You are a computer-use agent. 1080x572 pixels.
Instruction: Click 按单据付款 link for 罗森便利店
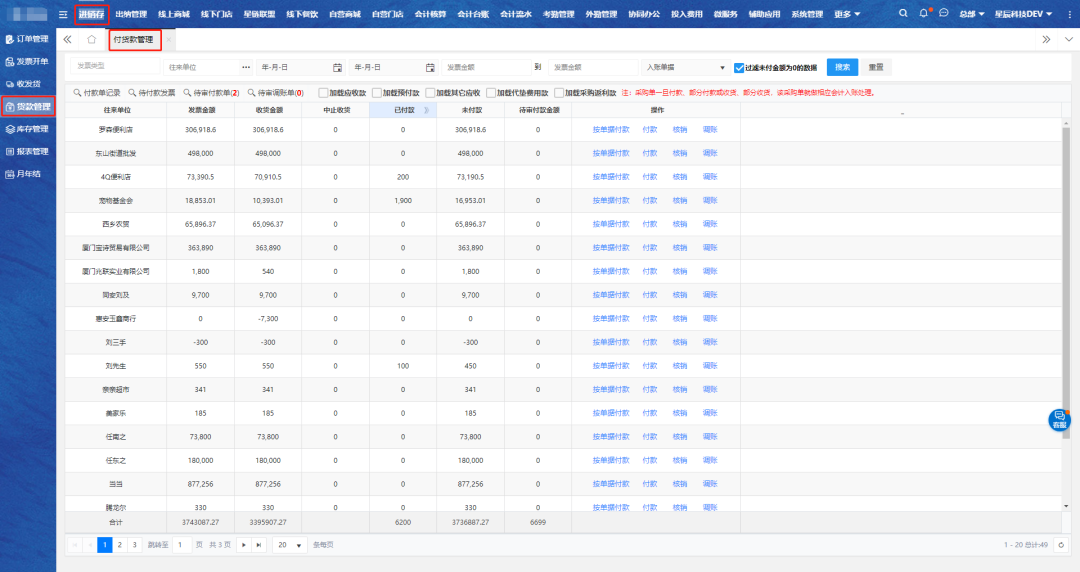point(611,129)
